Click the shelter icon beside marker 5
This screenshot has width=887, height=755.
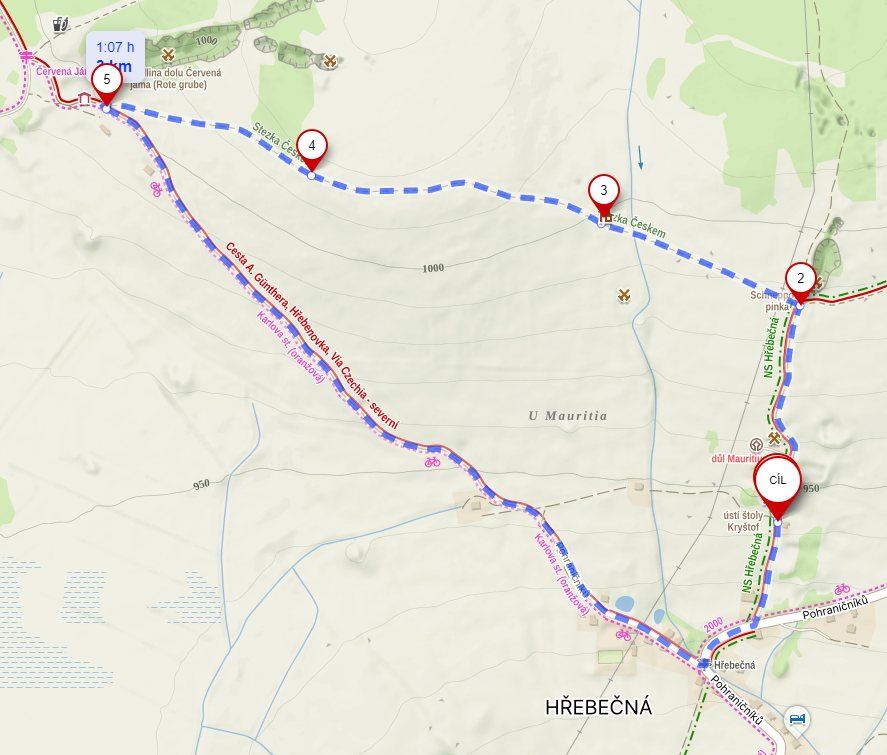tap(84, 98)
